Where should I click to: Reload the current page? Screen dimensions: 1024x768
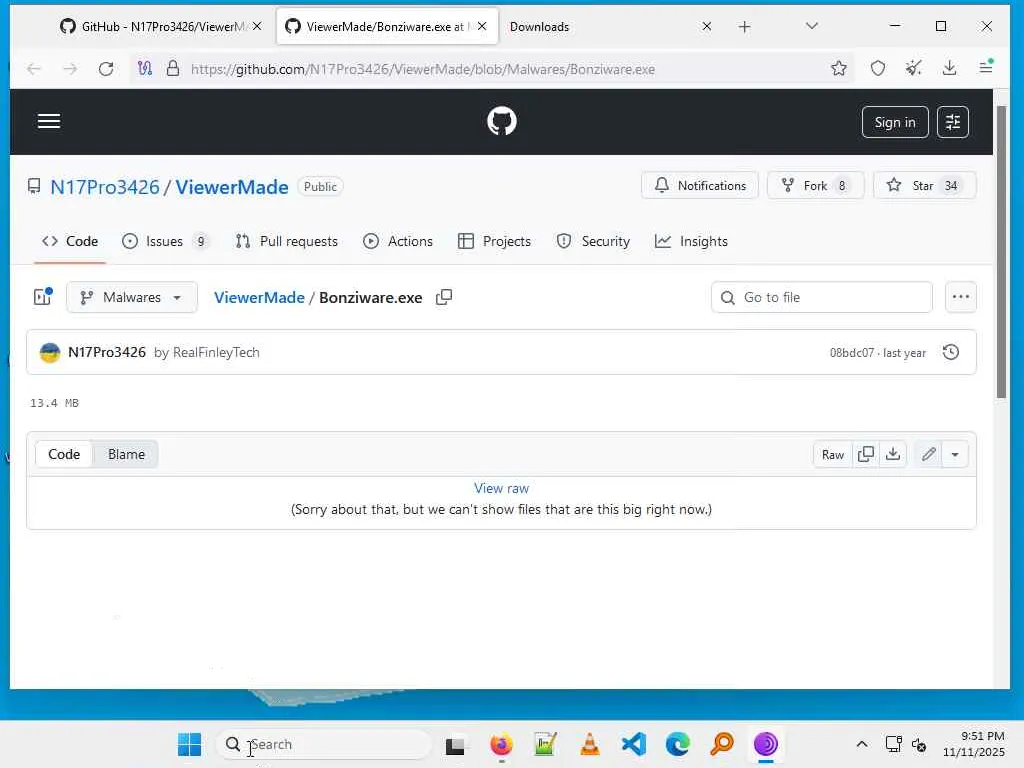106,69
